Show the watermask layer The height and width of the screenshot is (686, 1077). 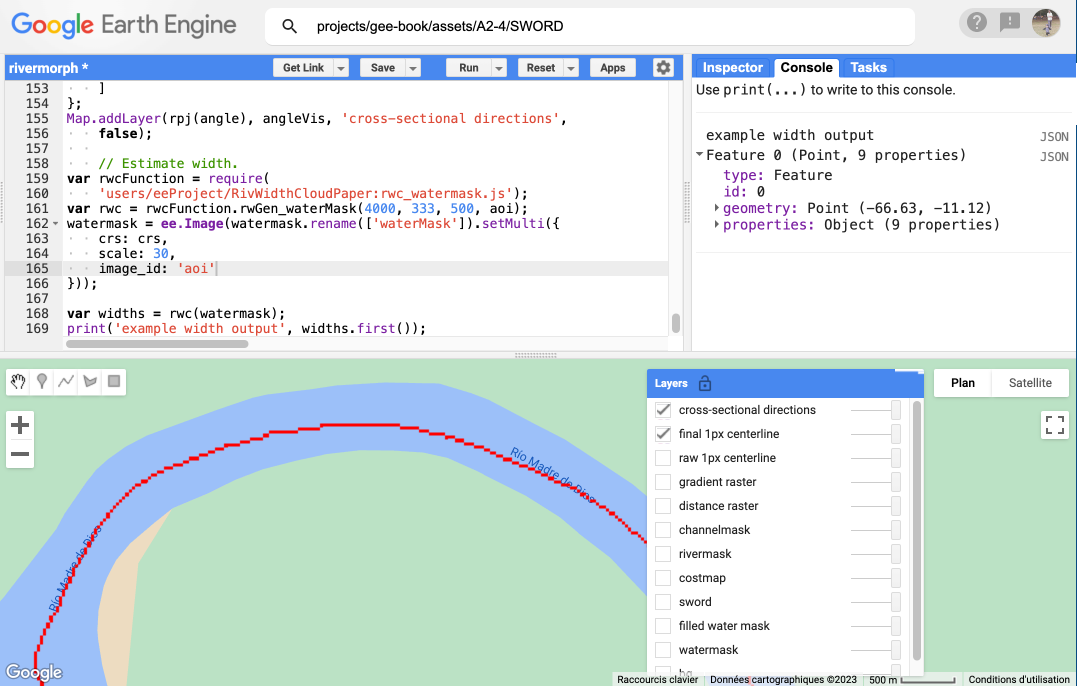click(x=663, y=650)
